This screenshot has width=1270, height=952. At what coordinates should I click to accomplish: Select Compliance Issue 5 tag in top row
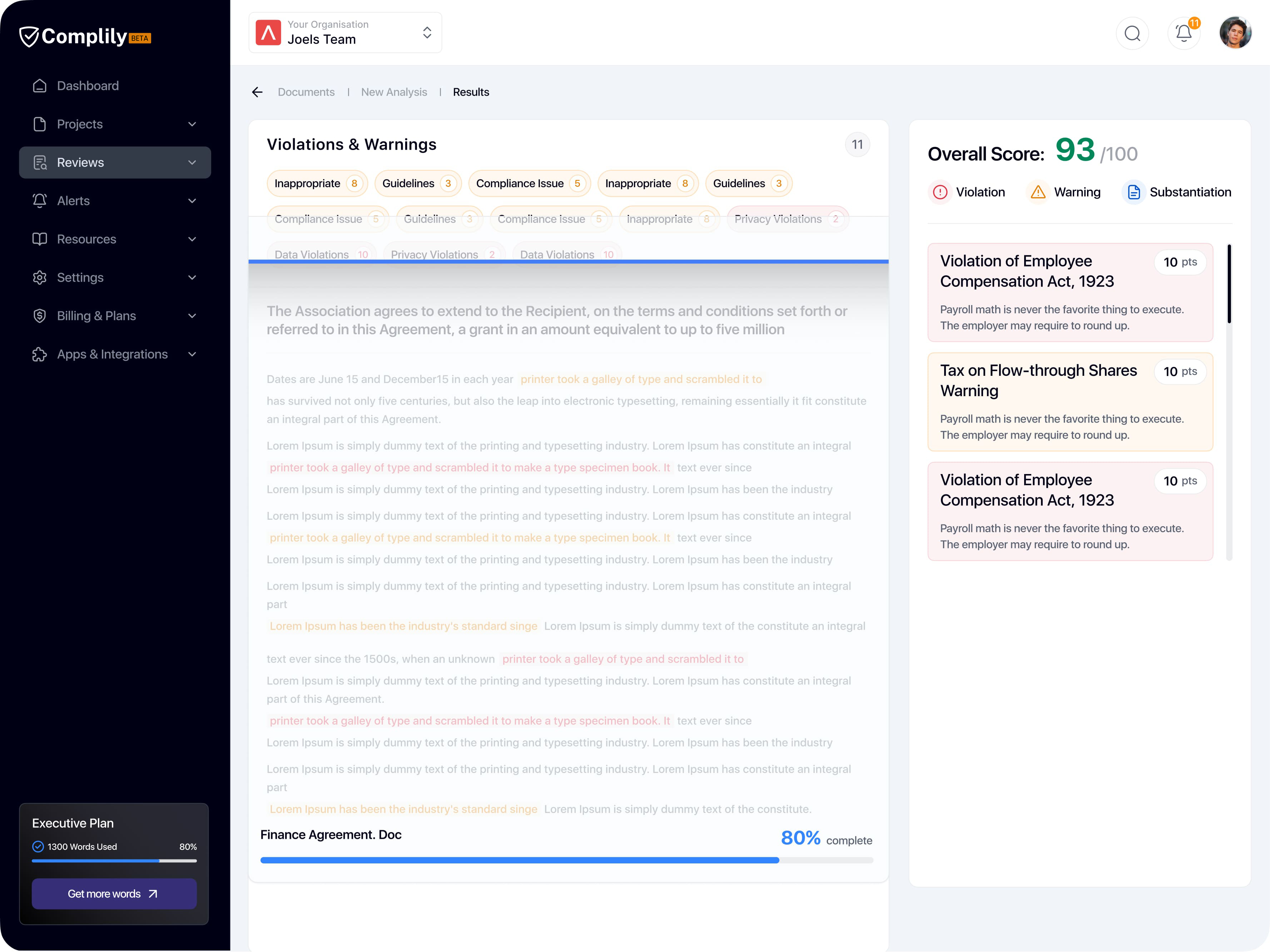[x=529, y=184]
